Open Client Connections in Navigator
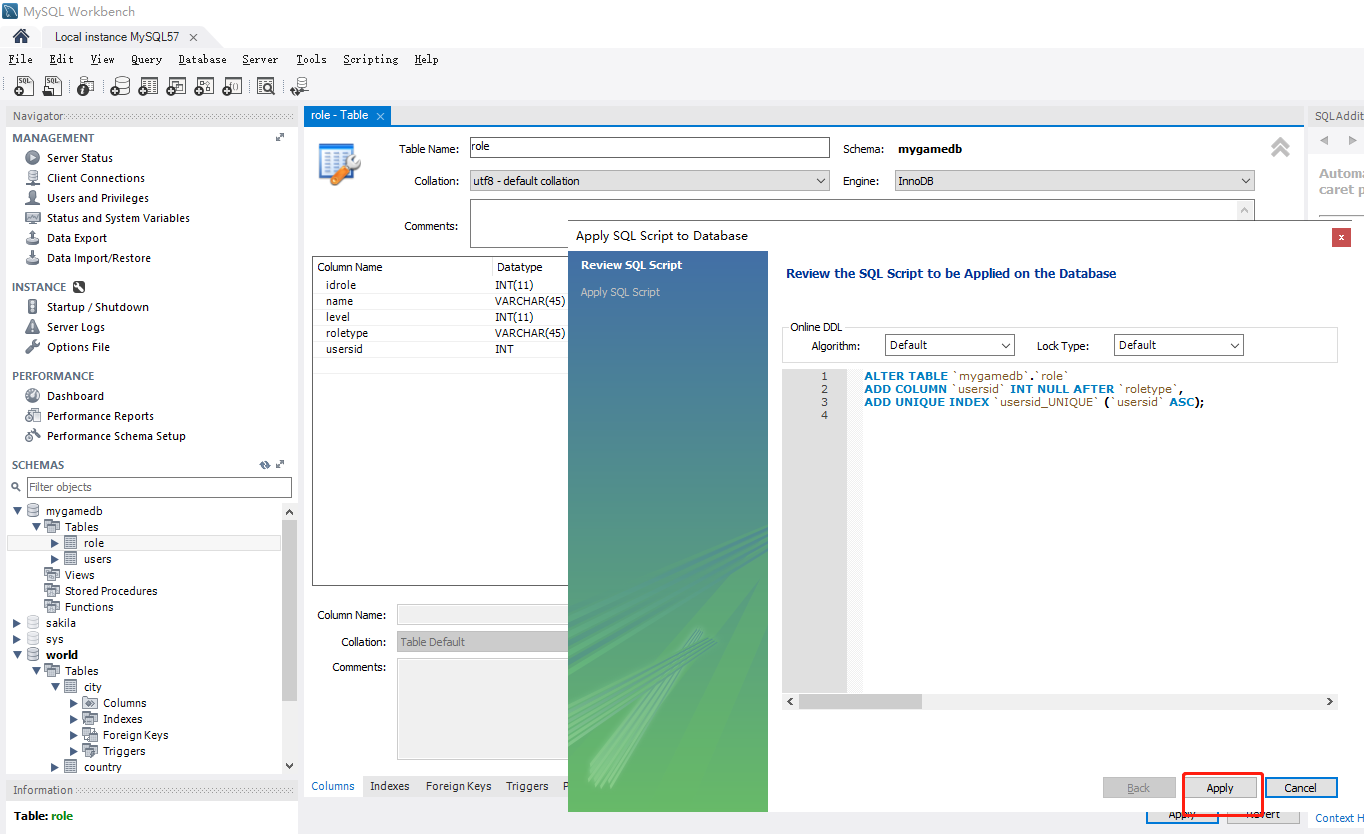 pos(95,178)
